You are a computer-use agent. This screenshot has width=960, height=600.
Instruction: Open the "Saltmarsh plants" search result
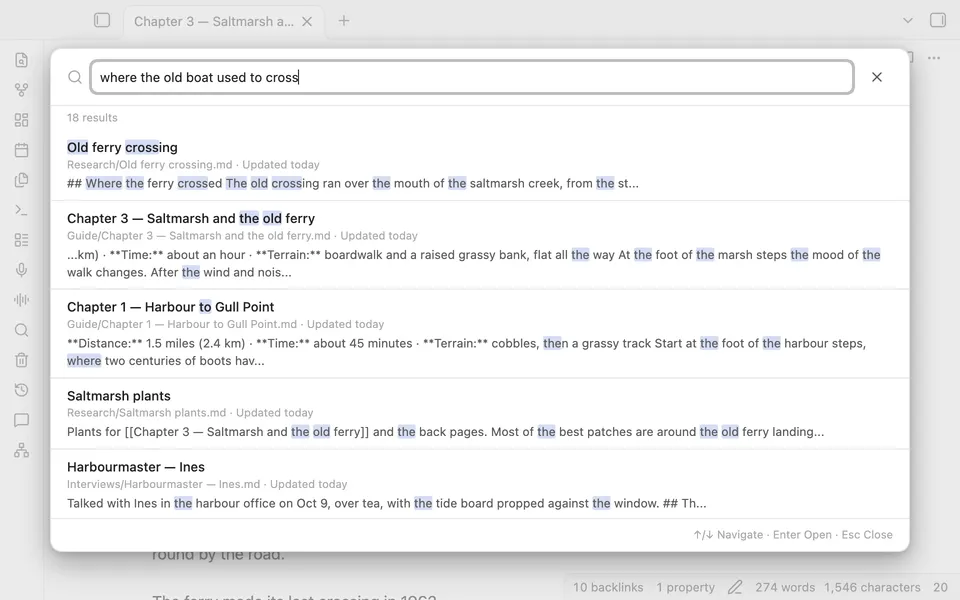pos(480,414)
